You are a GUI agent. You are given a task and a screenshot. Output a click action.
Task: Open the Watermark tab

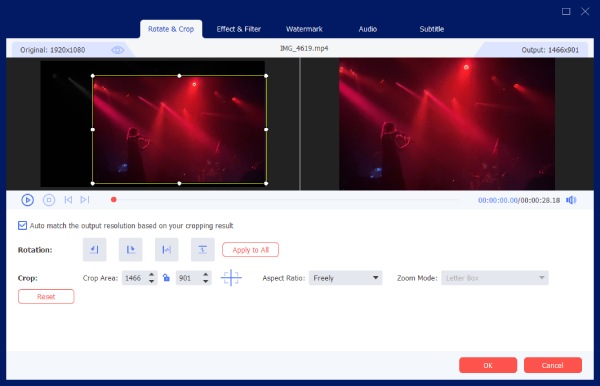click(x=304, y=29)
